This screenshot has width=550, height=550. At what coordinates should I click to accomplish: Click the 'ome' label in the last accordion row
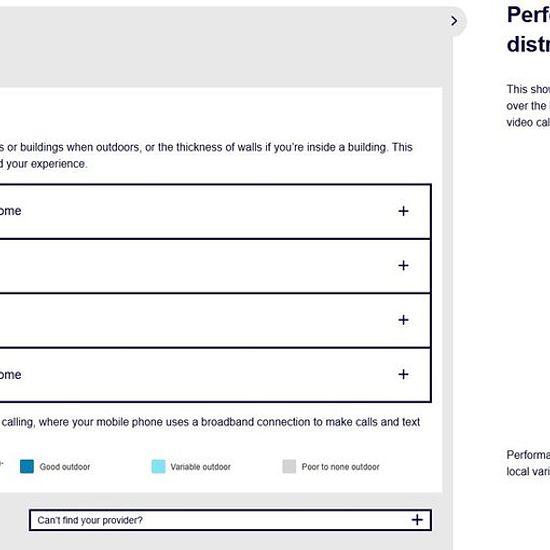click(x=11, y=375)
